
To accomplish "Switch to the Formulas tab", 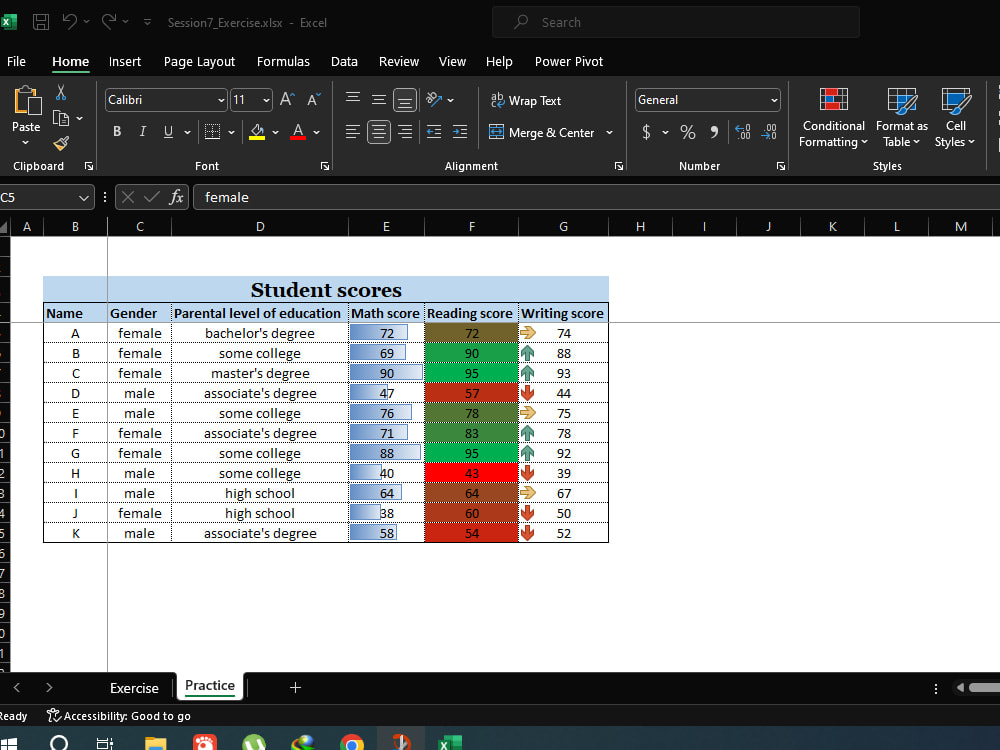I will [x=283, y=61].
